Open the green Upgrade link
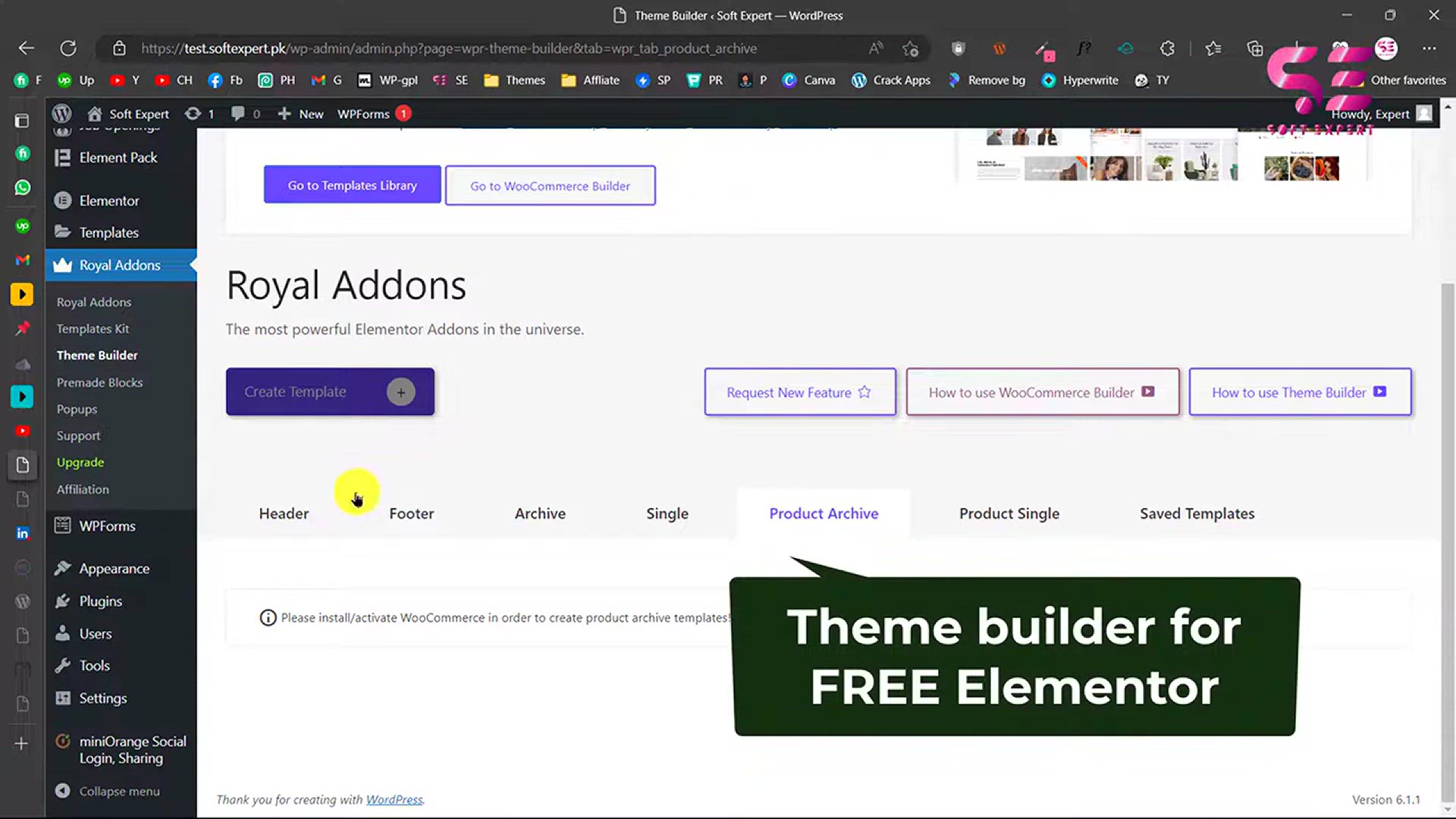Screen dimensions: 1456x819 coord(80,463)
